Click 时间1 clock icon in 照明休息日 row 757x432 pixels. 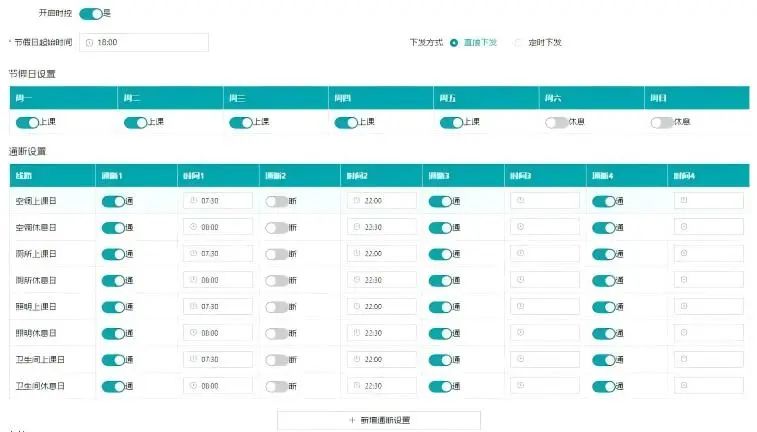(194, 333)
